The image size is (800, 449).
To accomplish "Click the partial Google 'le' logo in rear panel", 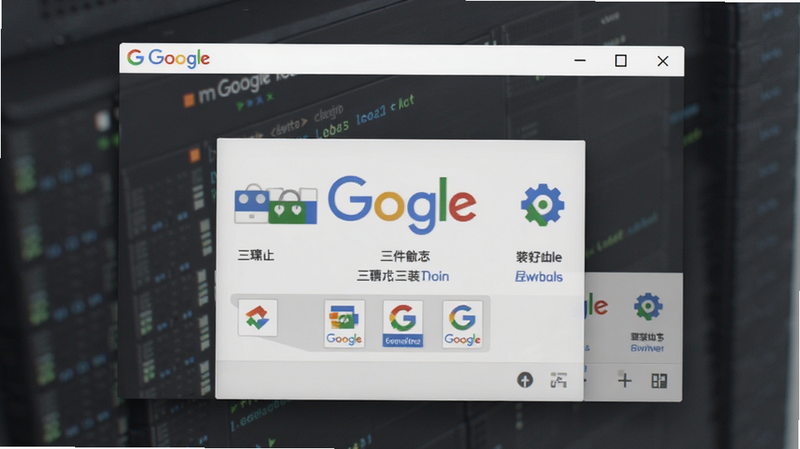I will tap(596, 305).
